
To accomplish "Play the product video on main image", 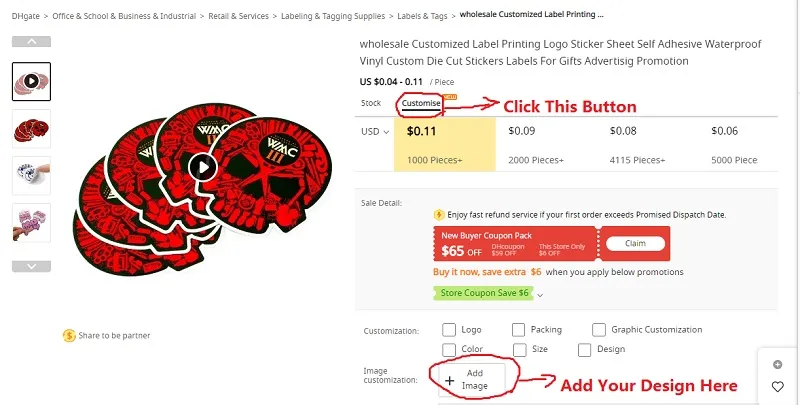I will tap(203, 167).
